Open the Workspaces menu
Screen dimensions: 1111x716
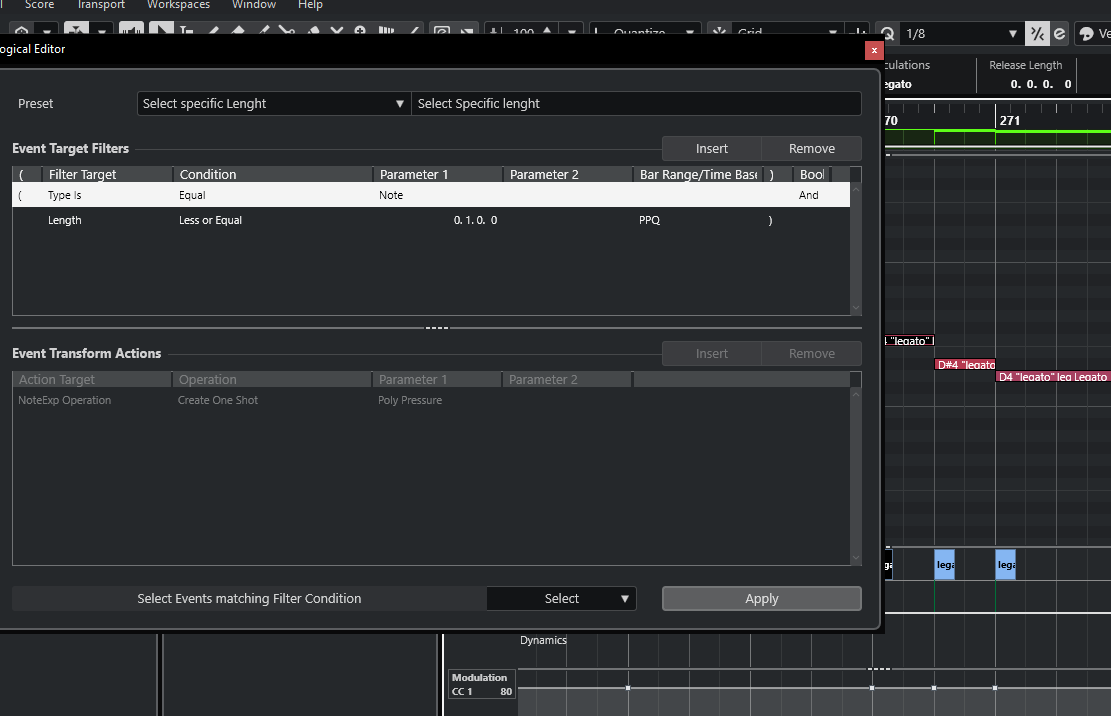click(x=178, y=5)
